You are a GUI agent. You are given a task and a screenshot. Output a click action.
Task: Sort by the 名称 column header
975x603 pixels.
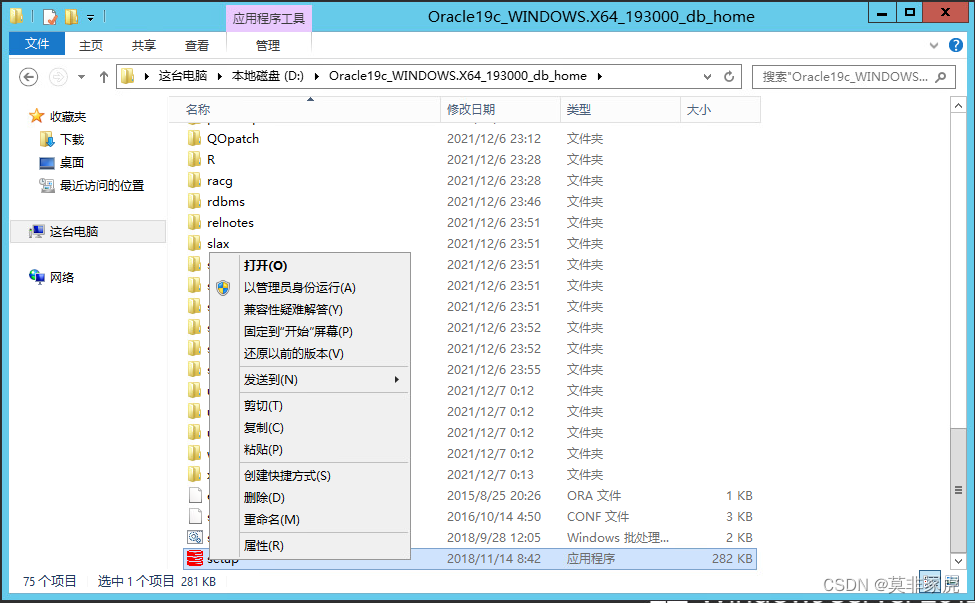point(305,109)
